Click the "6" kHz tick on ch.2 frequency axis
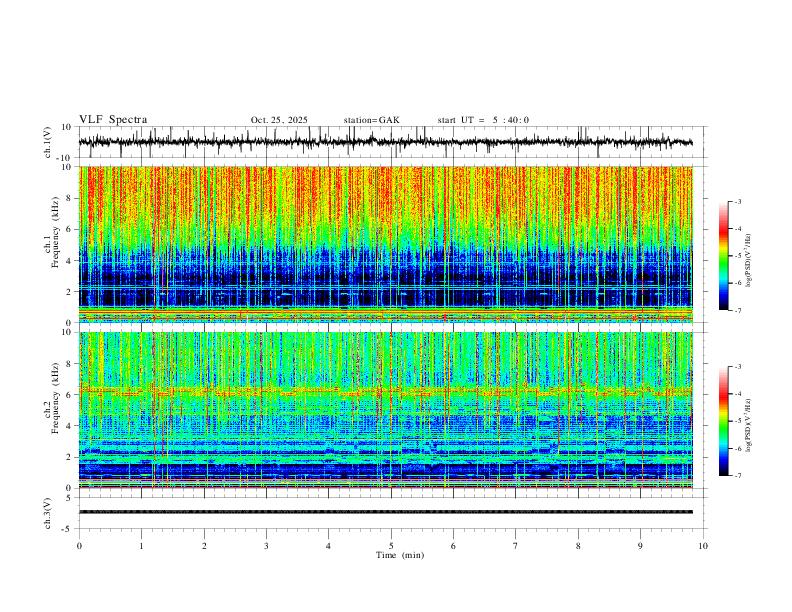 [x=69, y=395]
